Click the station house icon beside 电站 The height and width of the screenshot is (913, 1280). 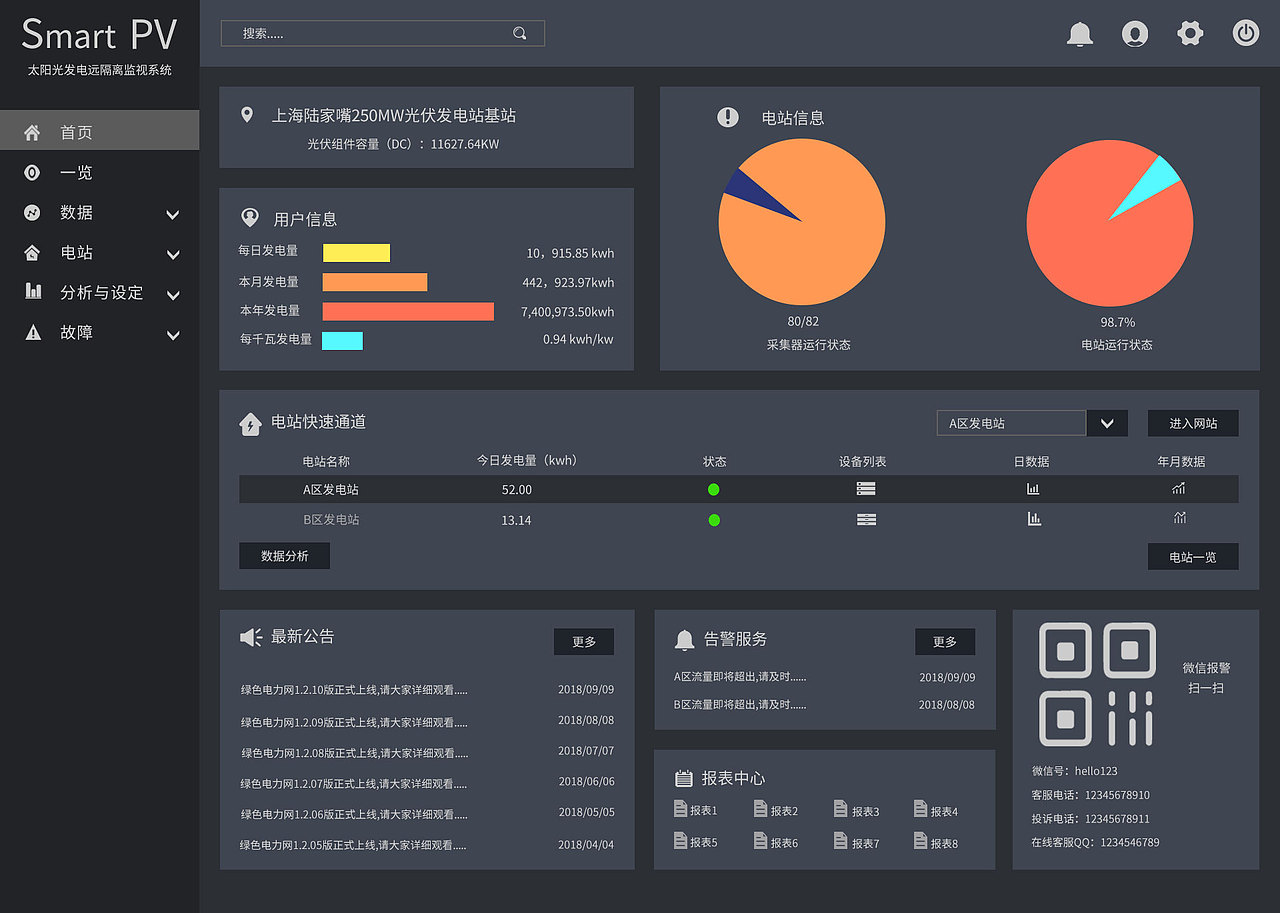tap(33, 252)
